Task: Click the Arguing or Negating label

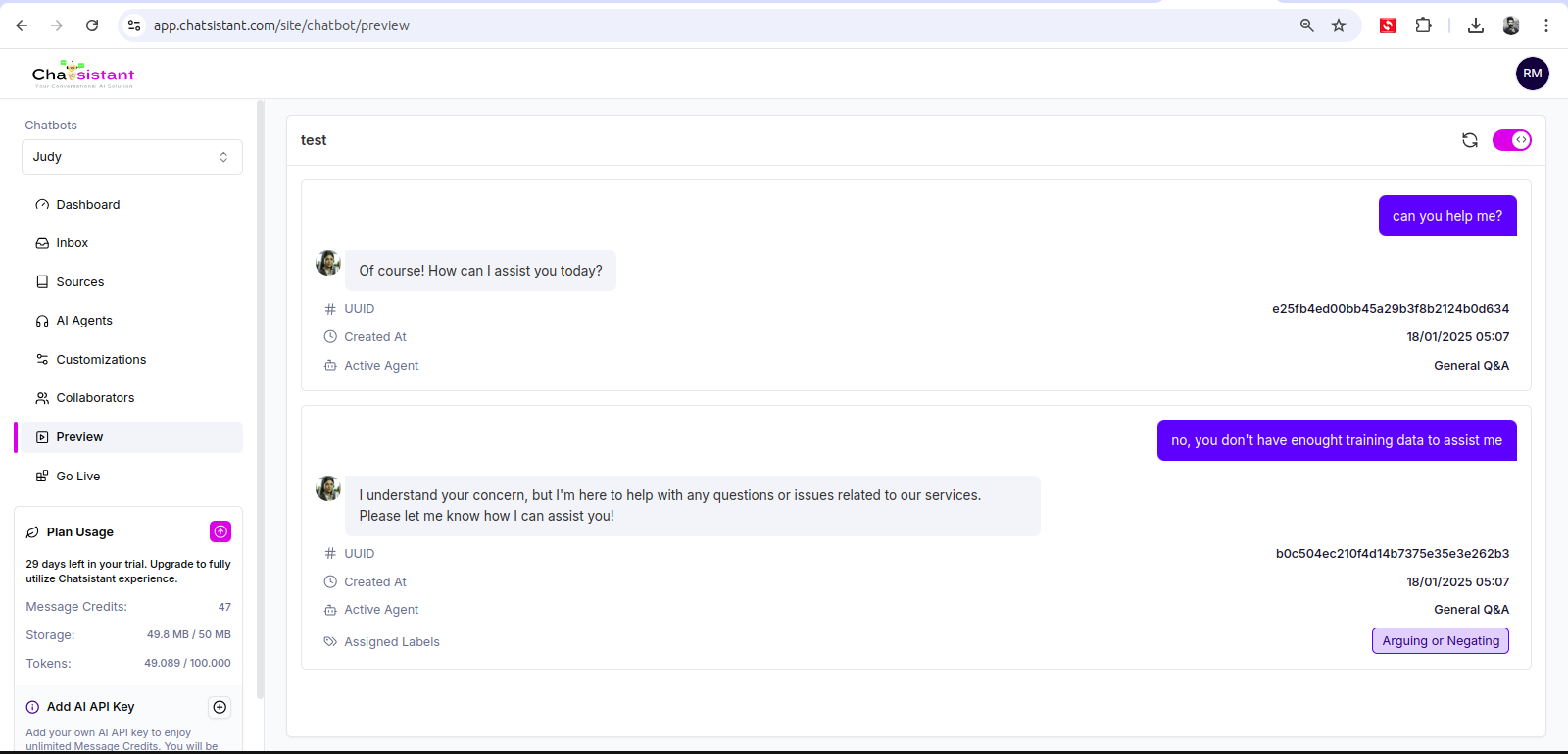Action: (1441, 641)
